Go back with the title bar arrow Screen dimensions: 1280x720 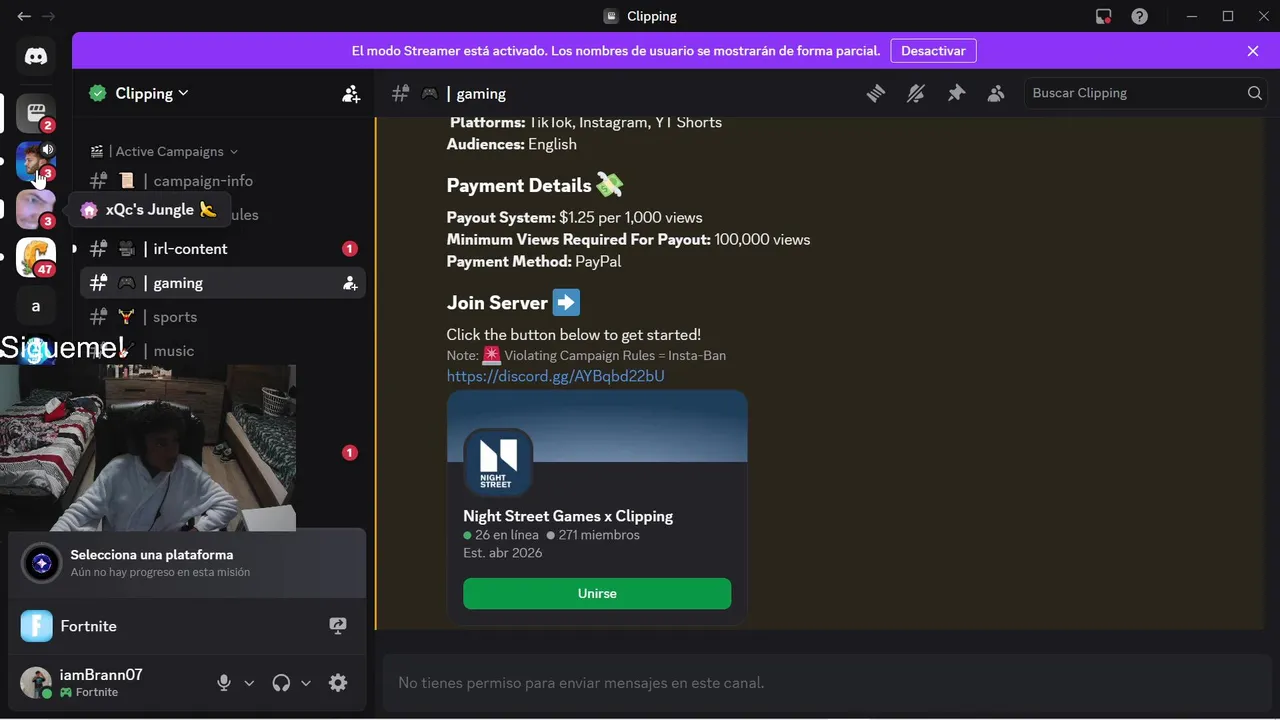(24, 16)
